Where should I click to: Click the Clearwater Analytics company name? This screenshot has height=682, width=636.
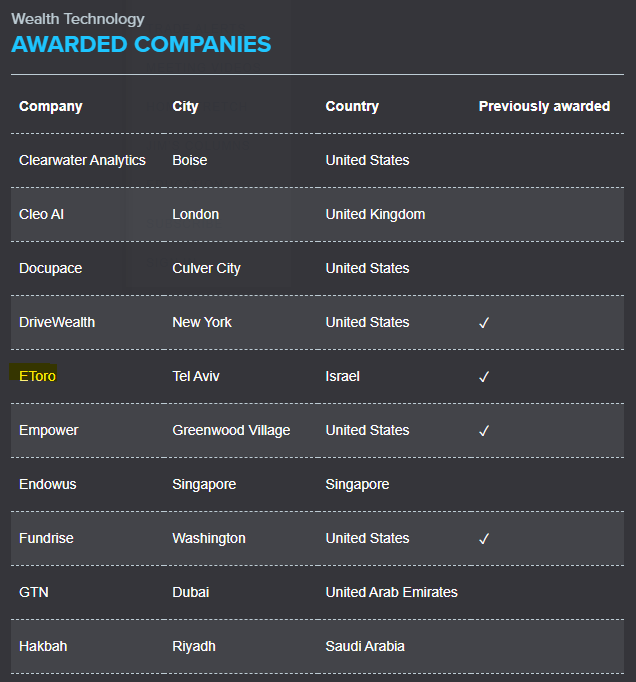point(82,160)
